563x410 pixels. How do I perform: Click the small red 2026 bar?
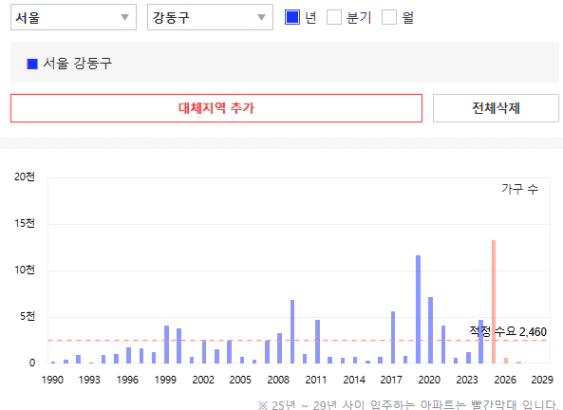pos(506,360)
